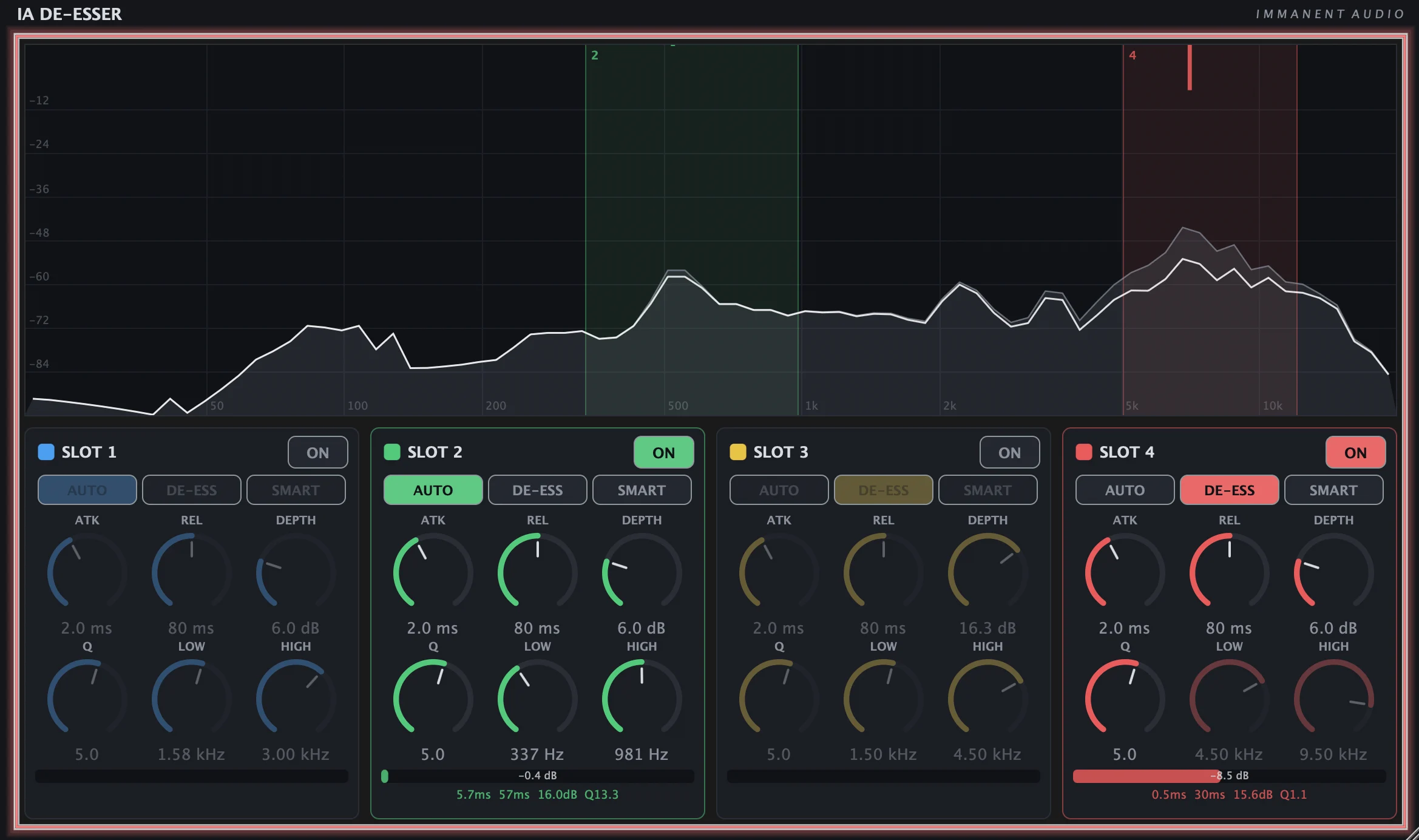This screenshot has width=1419, height=840.
Task: Toggle Slot 4 ON button
Action: (x=1355, y=452)
